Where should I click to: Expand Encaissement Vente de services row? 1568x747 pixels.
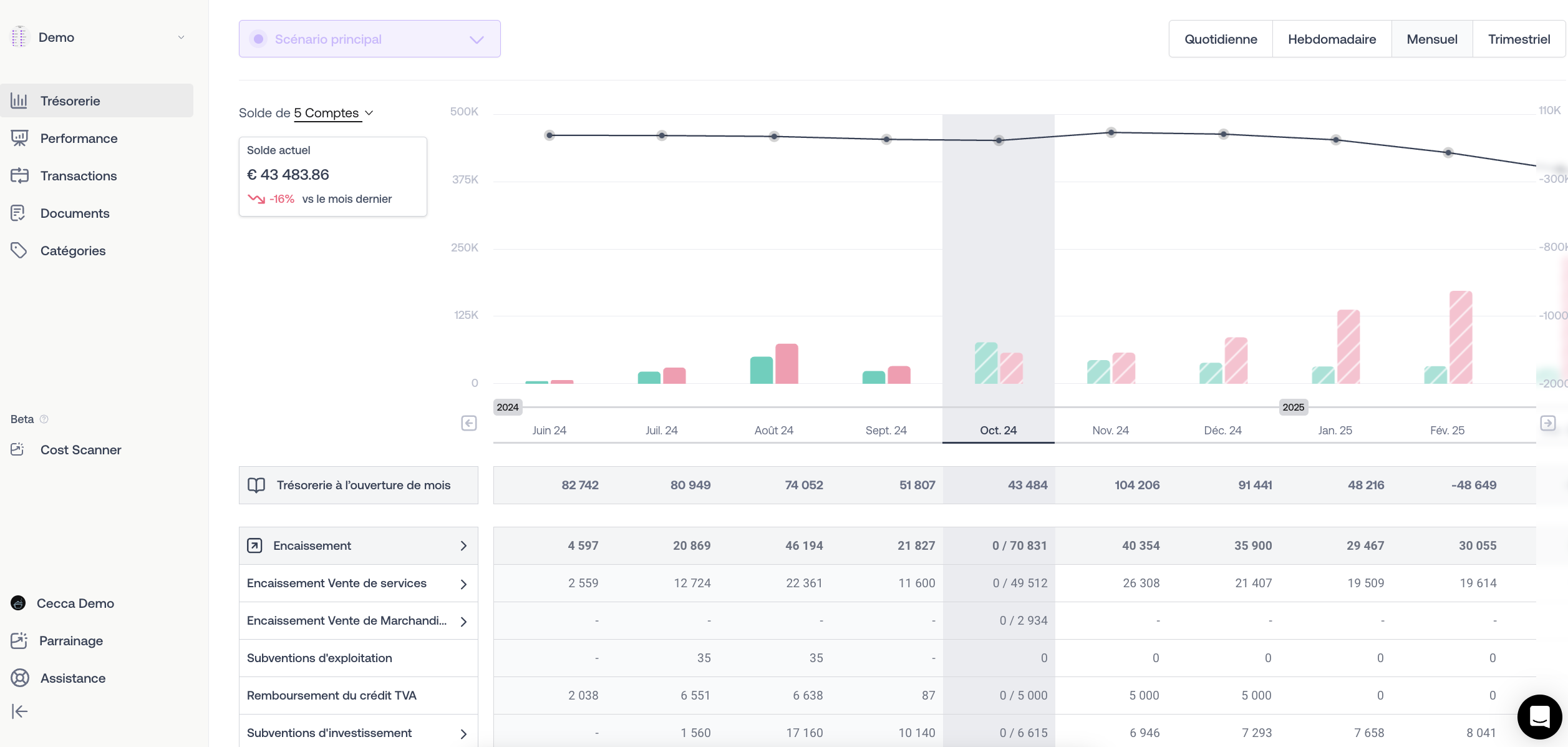coord(463,584)
